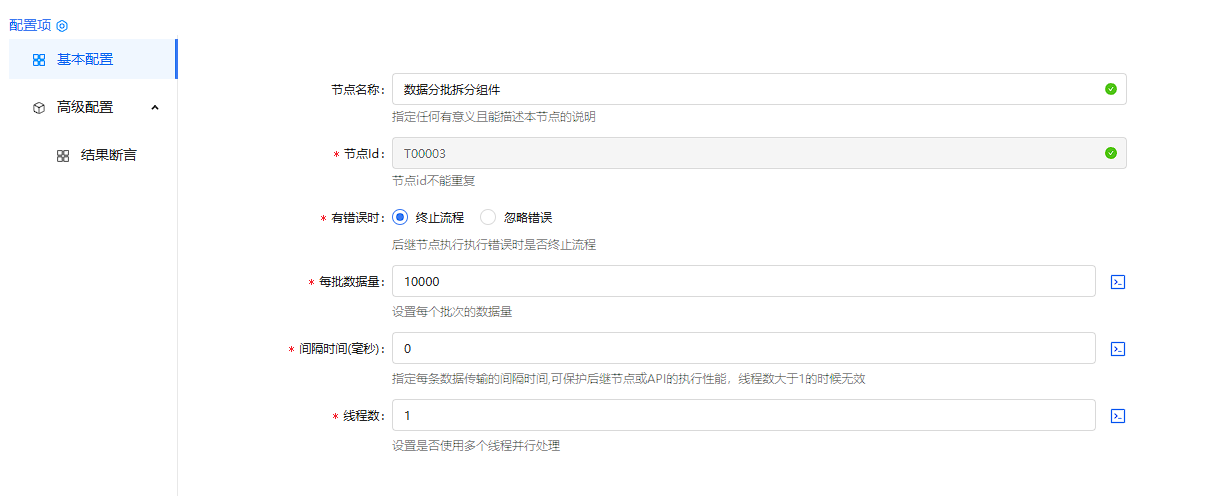Viewport: 1226px width, 496px height.
Task: Click the 线程数 input field
Action: [740, 416]
